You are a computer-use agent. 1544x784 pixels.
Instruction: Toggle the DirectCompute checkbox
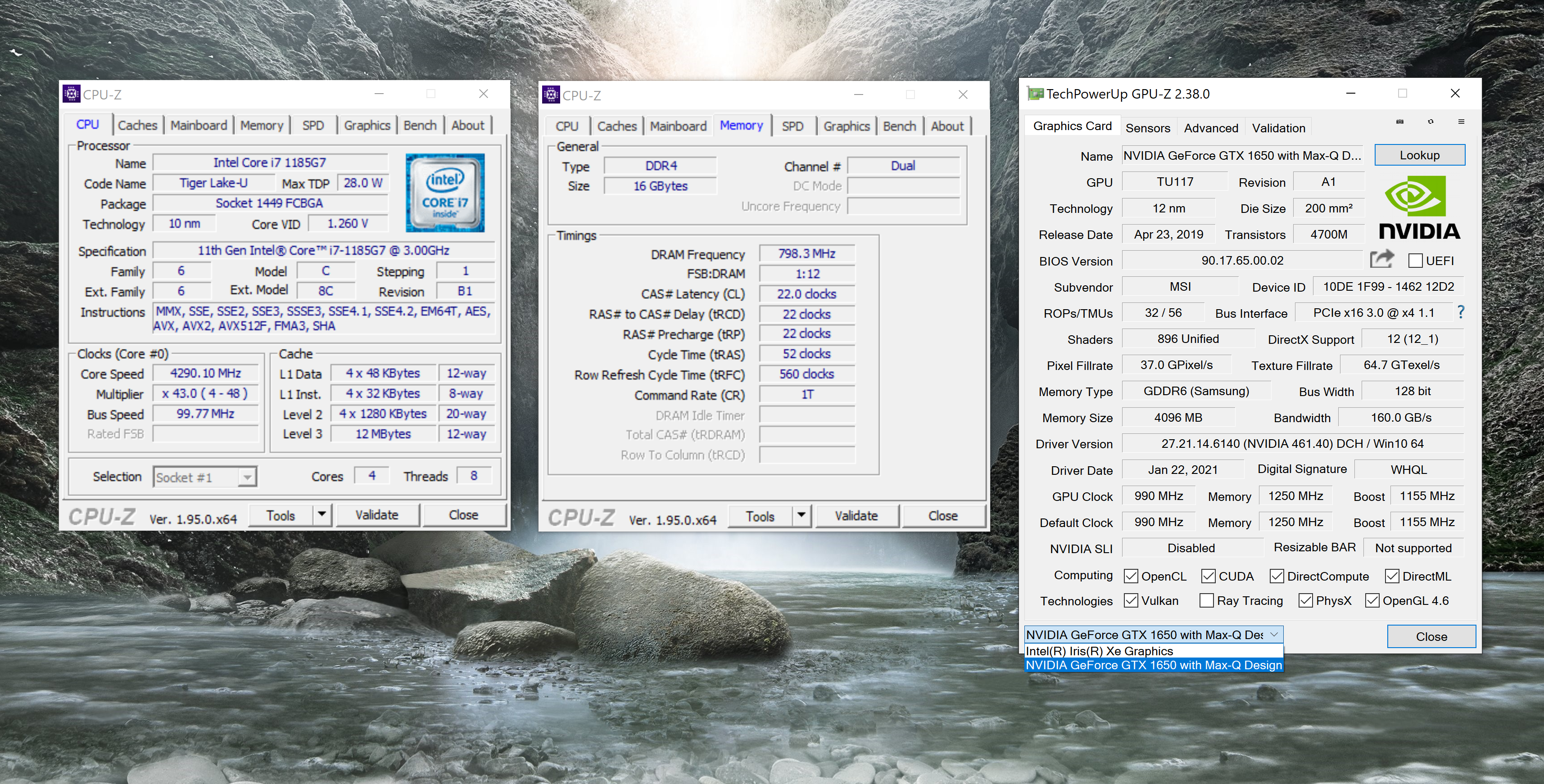pos(1277,576)
